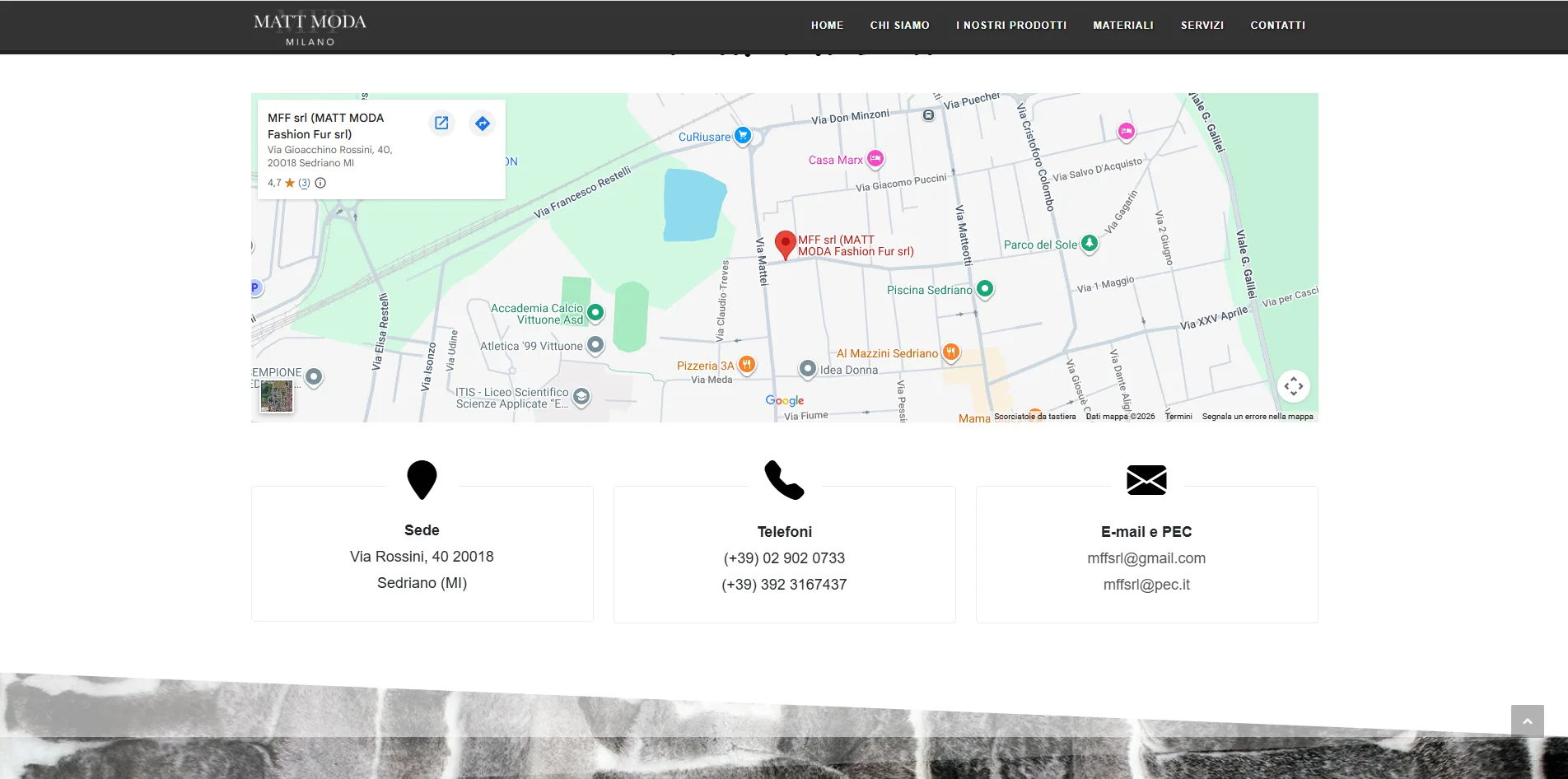
Task: Click the pink hotel marker near Via Salvo D'Acquisto
Action: pyautogui.click(x=1126, y=131)
